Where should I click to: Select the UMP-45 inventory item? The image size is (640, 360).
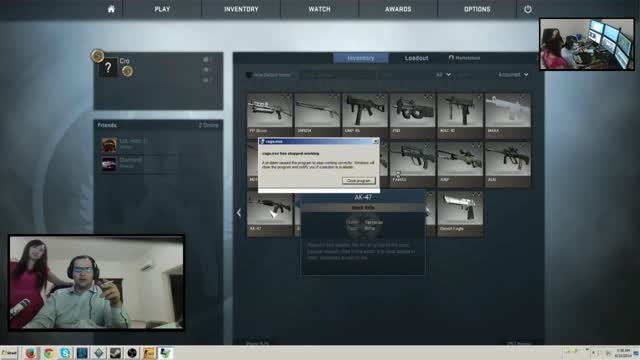tap(365, 115)
